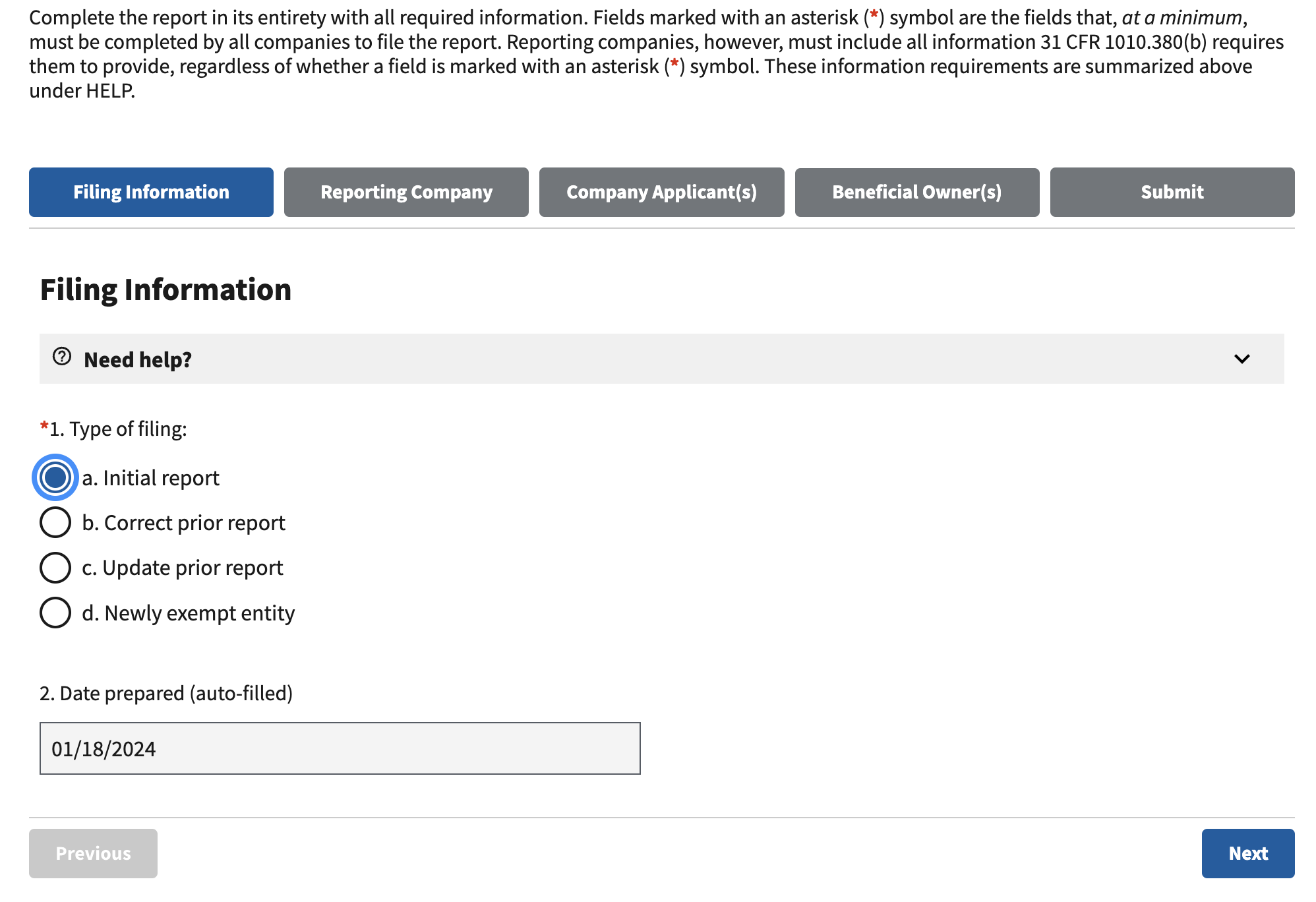Screen dimensions: 1316x902
Task: Open the Beneficial Owner(s) tab
Action: click(916, 192)
